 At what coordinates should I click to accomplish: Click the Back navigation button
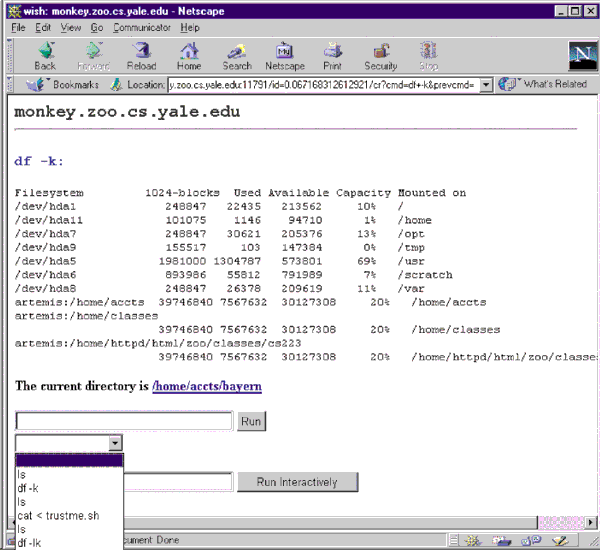point(45,56)
